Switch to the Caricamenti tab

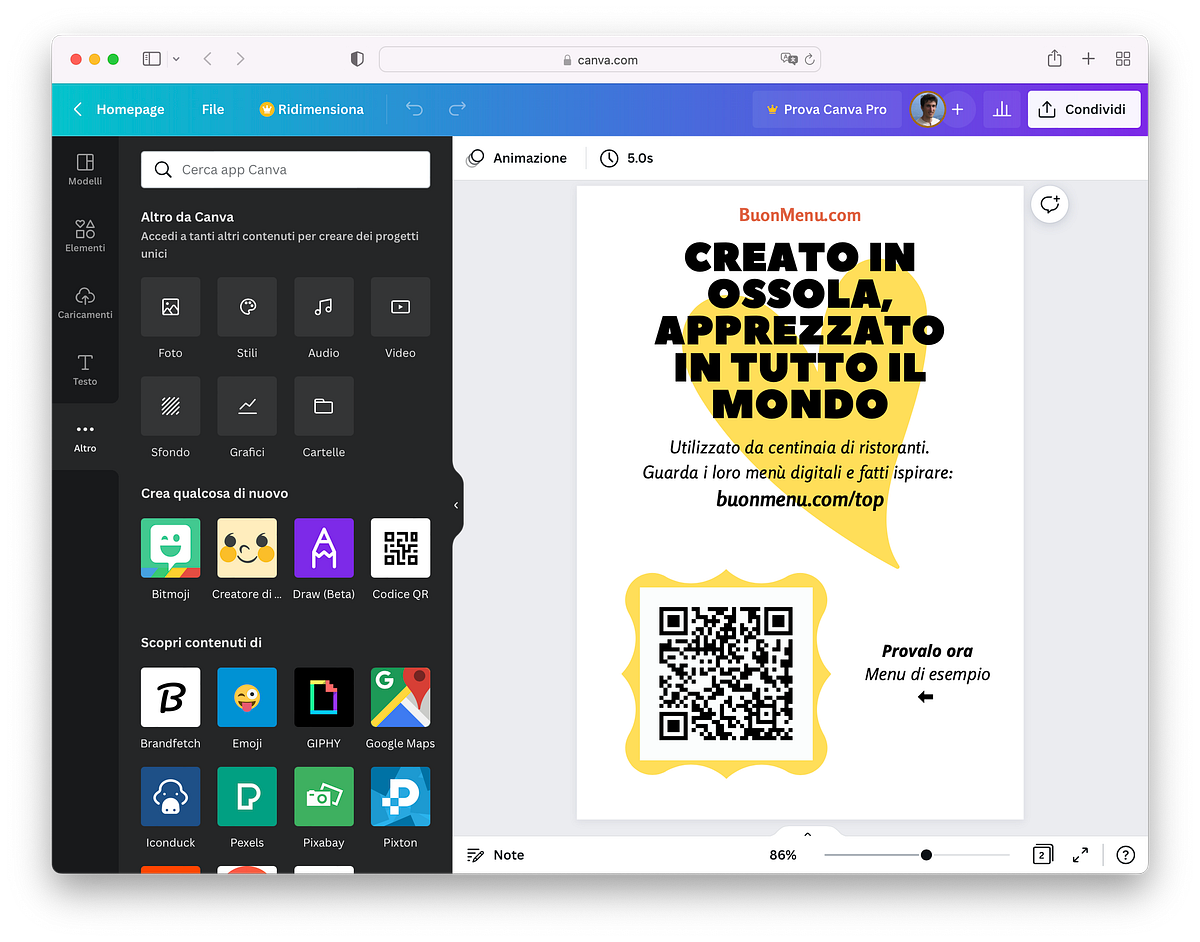(85, 303)
